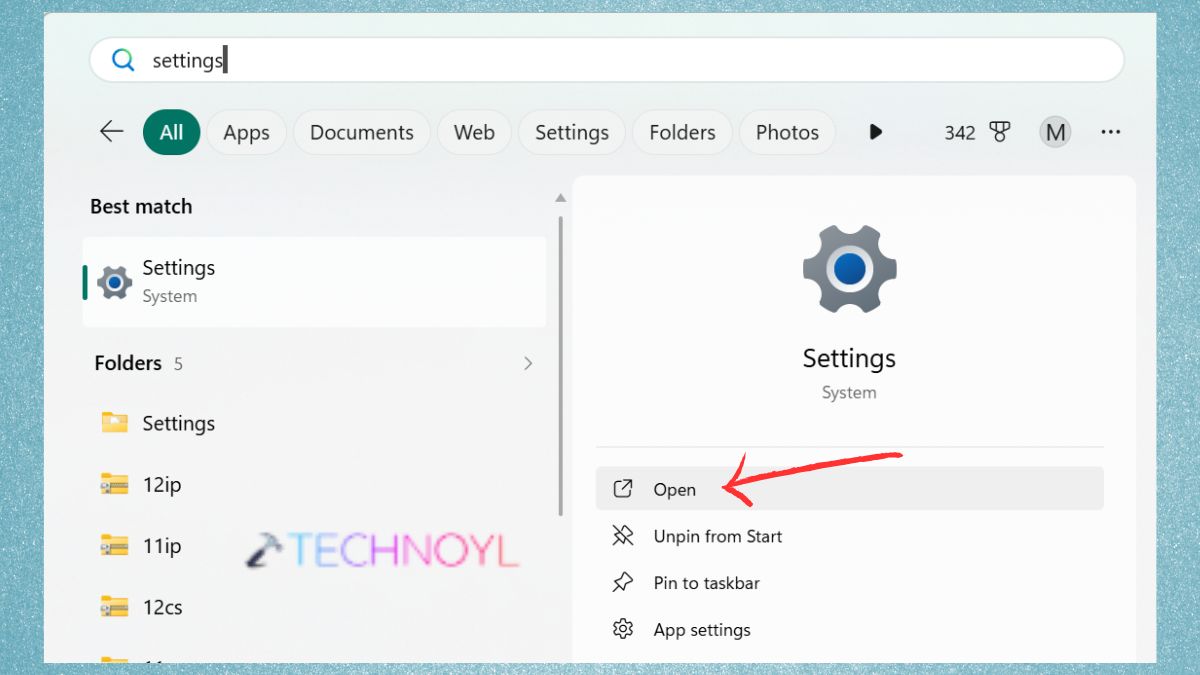Viewport: 1200px width, 675px height.
Task: Open more options with the ellipsis menu
Action: pyautogui.click(x=1110, y=131)
